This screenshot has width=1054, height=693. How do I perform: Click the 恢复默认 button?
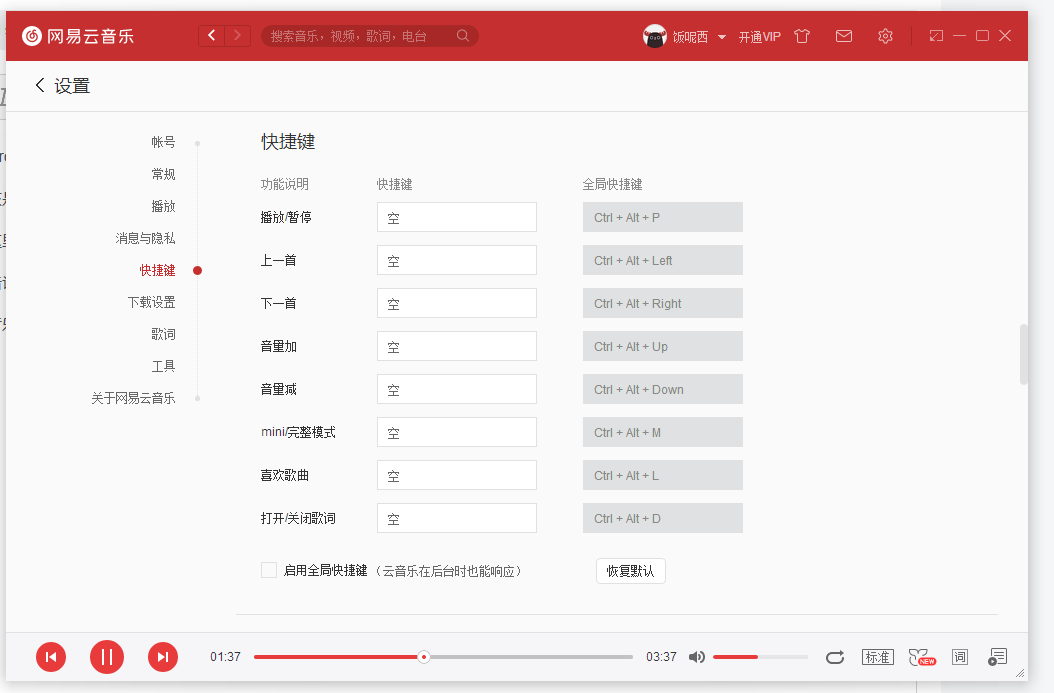(630, 569)
